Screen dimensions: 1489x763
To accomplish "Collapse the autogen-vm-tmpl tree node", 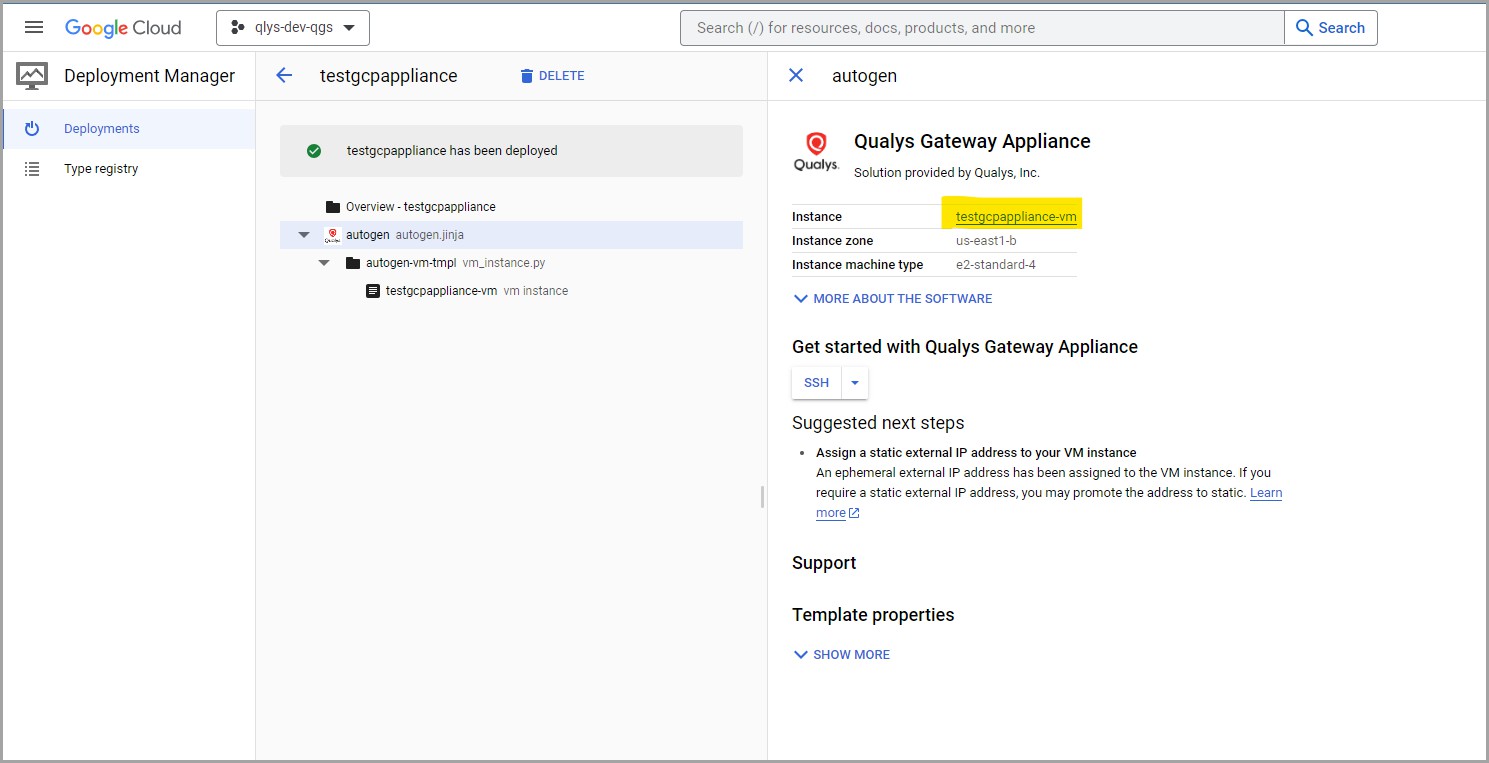I will [x=324, y=263].
